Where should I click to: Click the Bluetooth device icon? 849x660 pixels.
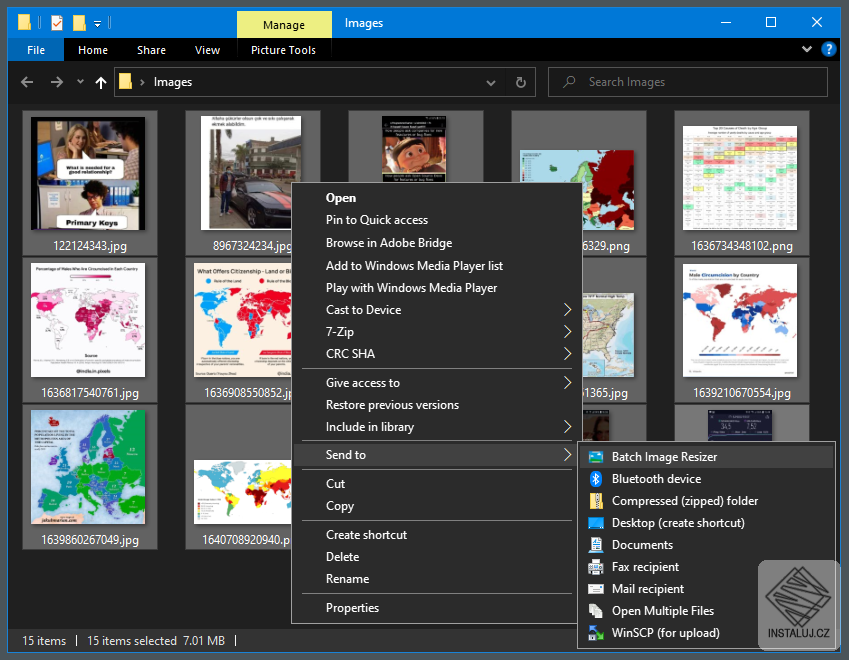[x=596, y=479]
